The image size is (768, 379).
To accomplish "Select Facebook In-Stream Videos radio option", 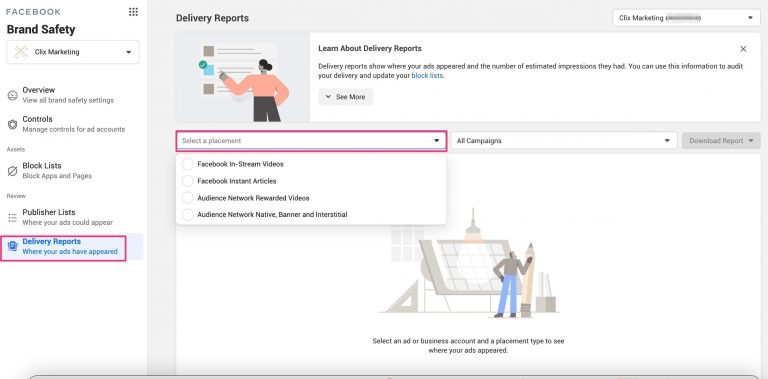I will 187,164.
